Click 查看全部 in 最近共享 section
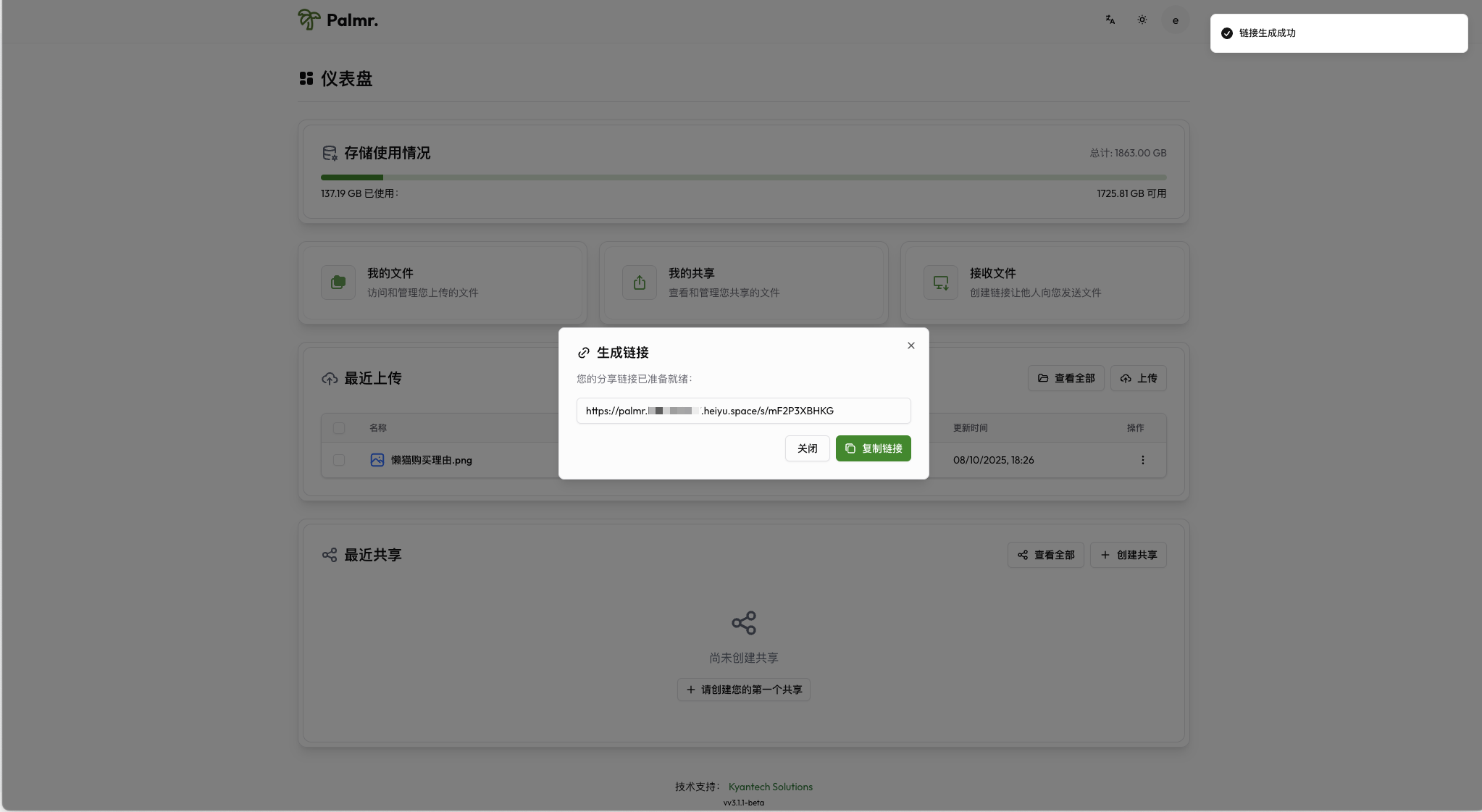This screenshot has height=812, width=1482. (1046, 555)
